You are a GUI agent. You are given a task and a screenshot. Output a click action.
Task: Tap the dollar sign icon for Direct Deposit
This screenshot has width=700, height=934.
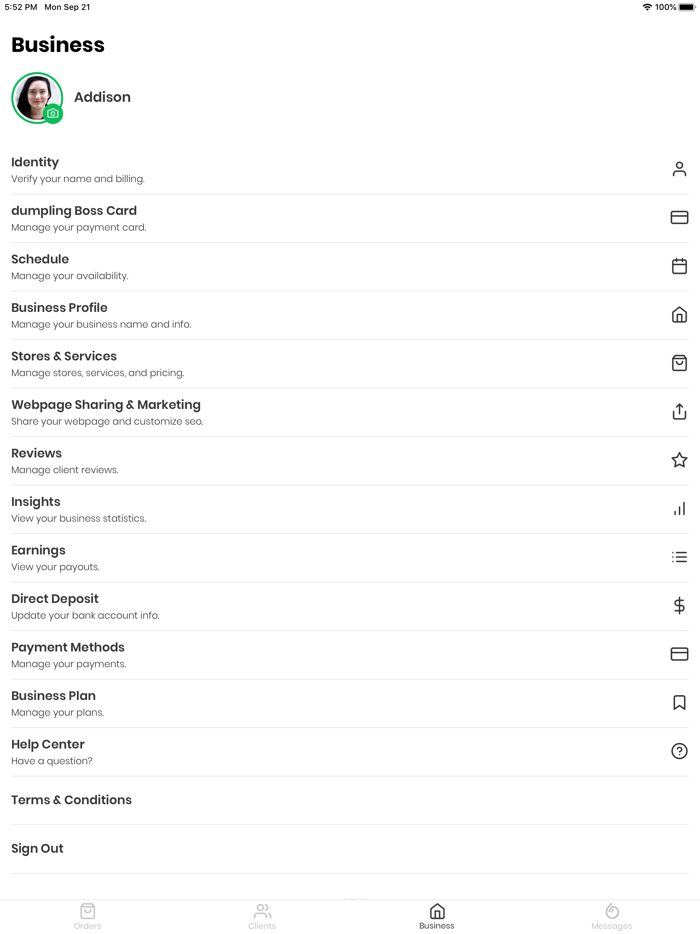point(679,605)
